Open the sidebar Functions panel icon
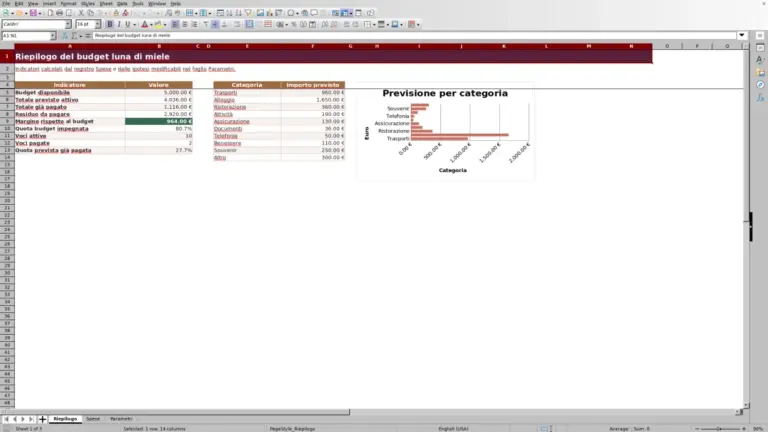The width and height of the screenshot is (768, 432). click(760, 97)
